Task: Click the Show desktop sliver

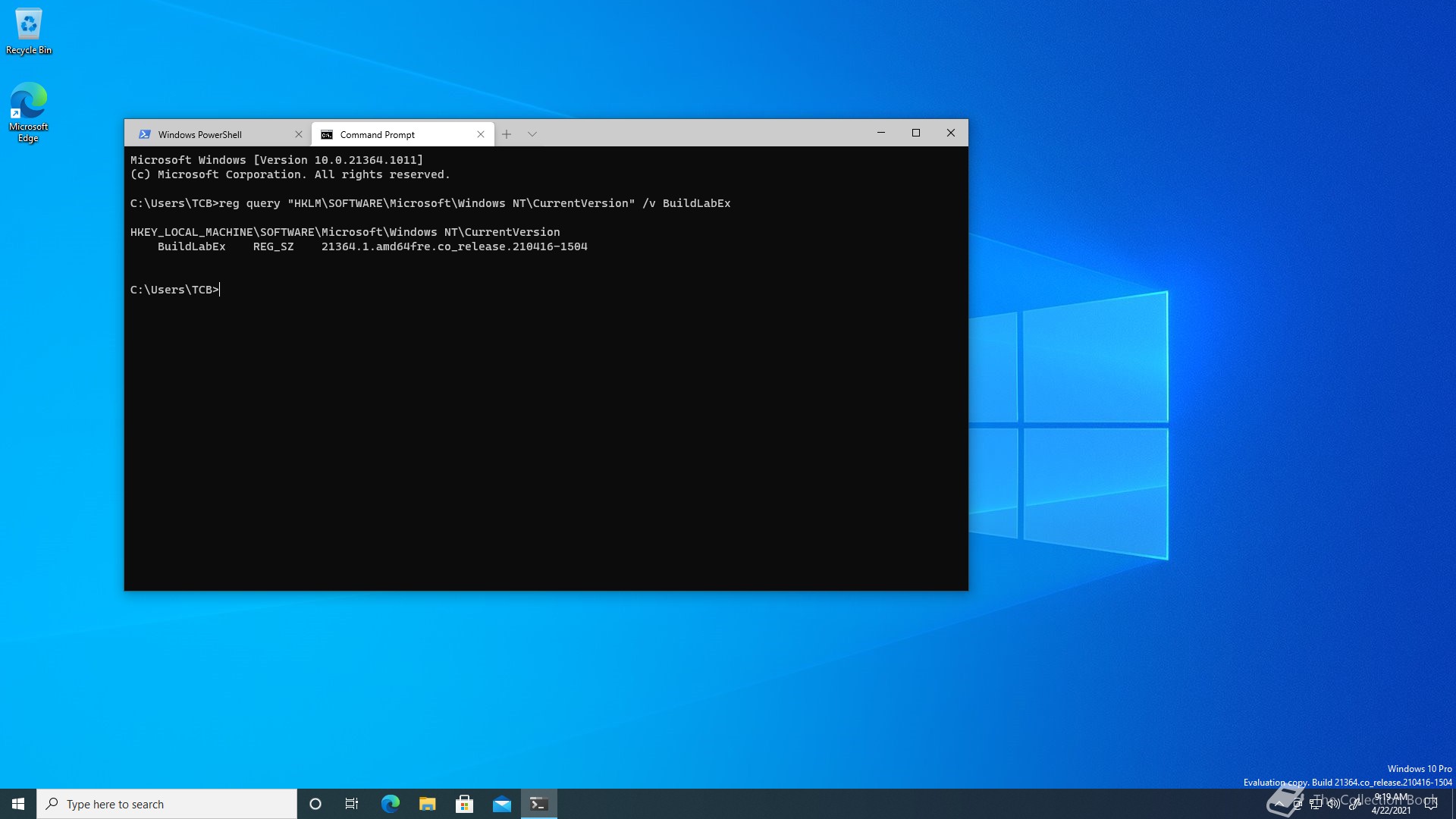Action: coord(1453,804)
